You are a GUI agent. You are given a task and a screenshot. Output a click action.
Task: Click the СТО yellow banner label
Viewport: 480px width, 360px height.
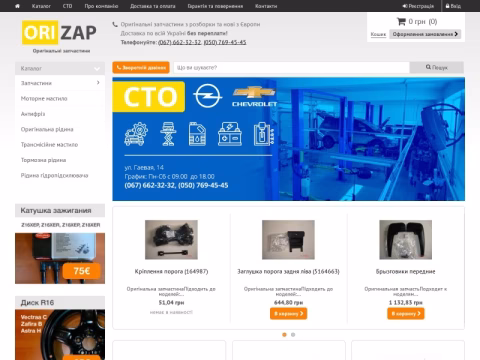pyautogui.click(x=149, y=97)
